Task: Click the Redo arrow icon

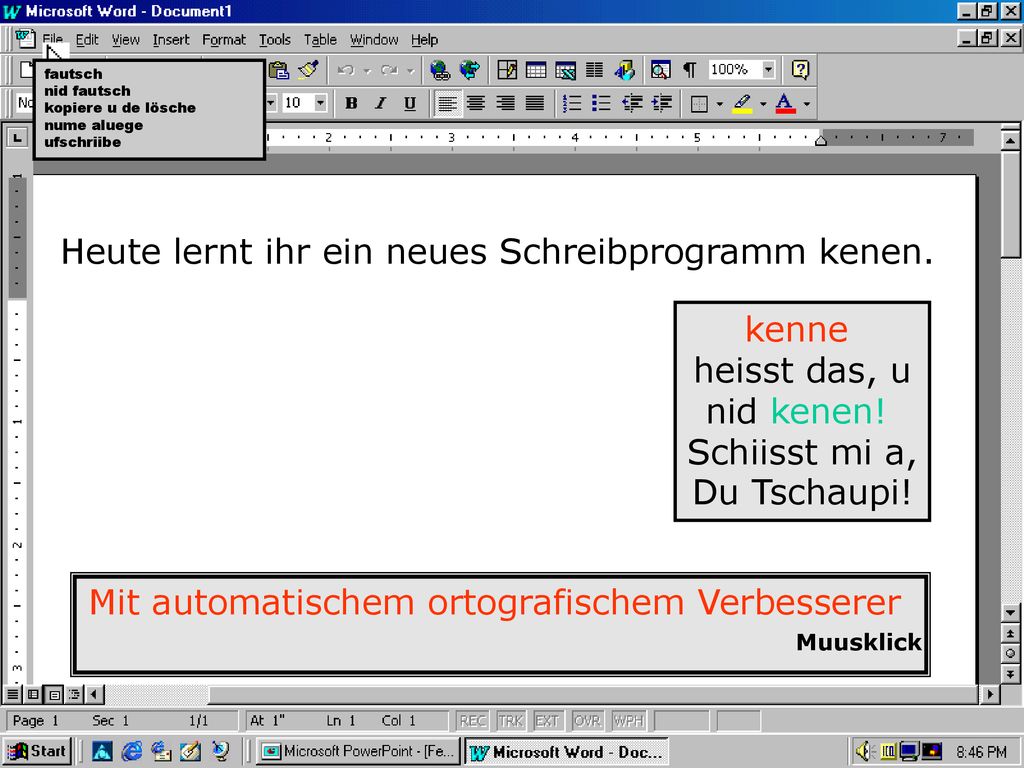Action: pyautogui.click(x=389, y=70)
